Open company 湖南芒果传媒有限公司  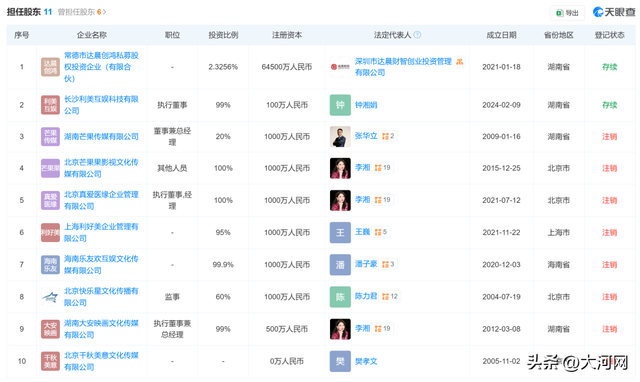coord(101,137)
